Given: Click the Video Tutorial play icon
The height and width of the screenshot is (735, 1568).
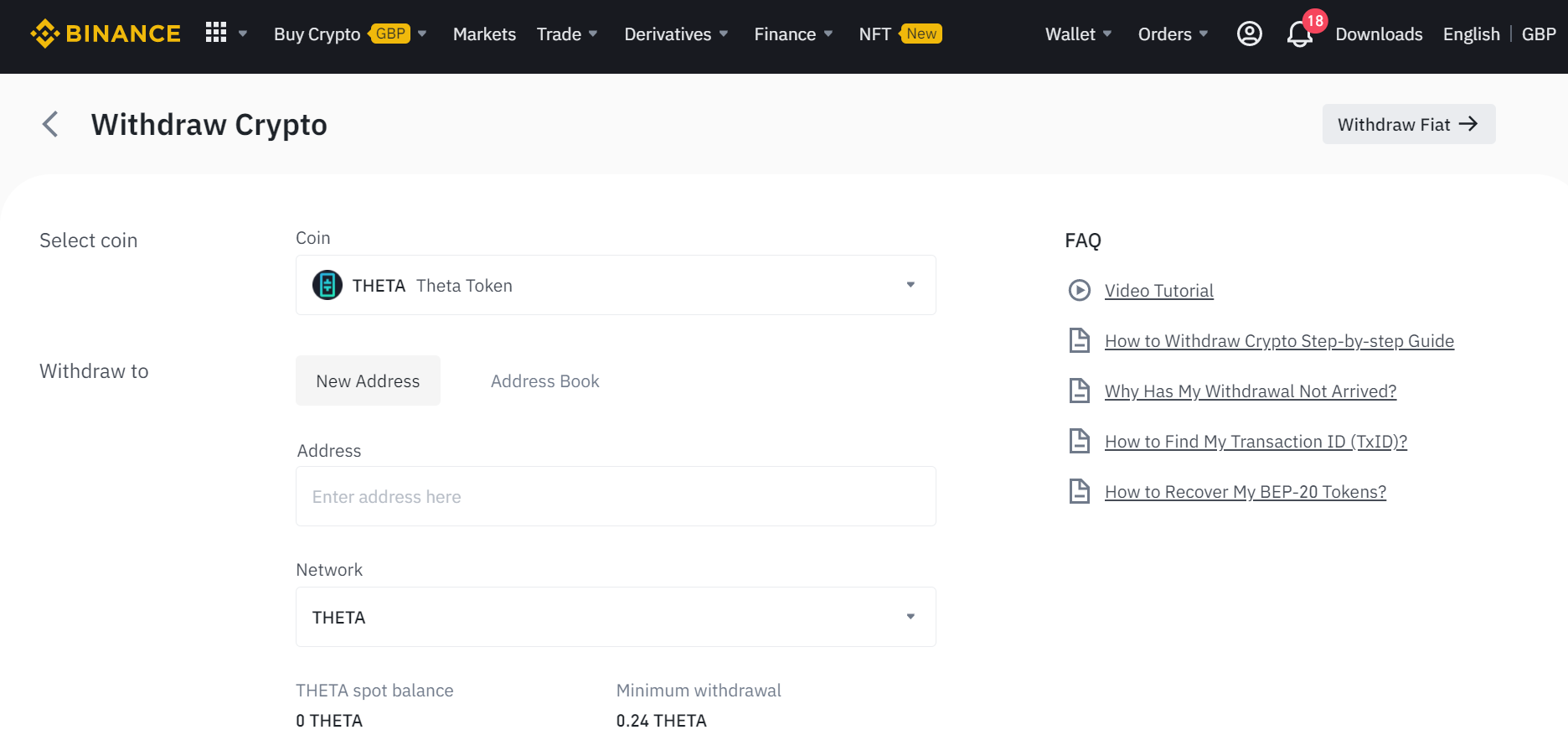Looking at the screenshot, I should click(1080, 290).
